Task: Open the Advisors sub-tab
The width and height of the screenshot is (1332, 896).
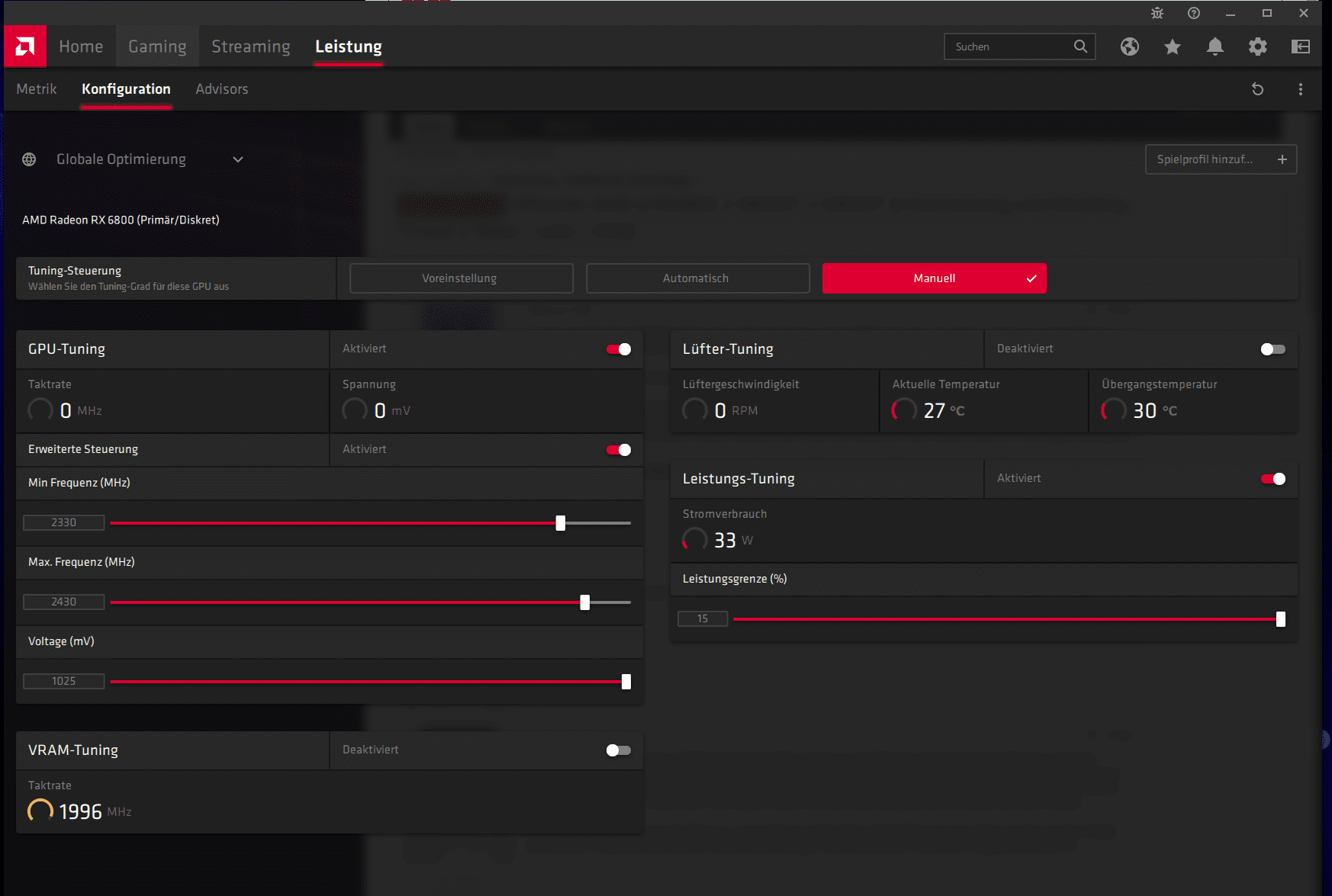Action: [222, 89]
